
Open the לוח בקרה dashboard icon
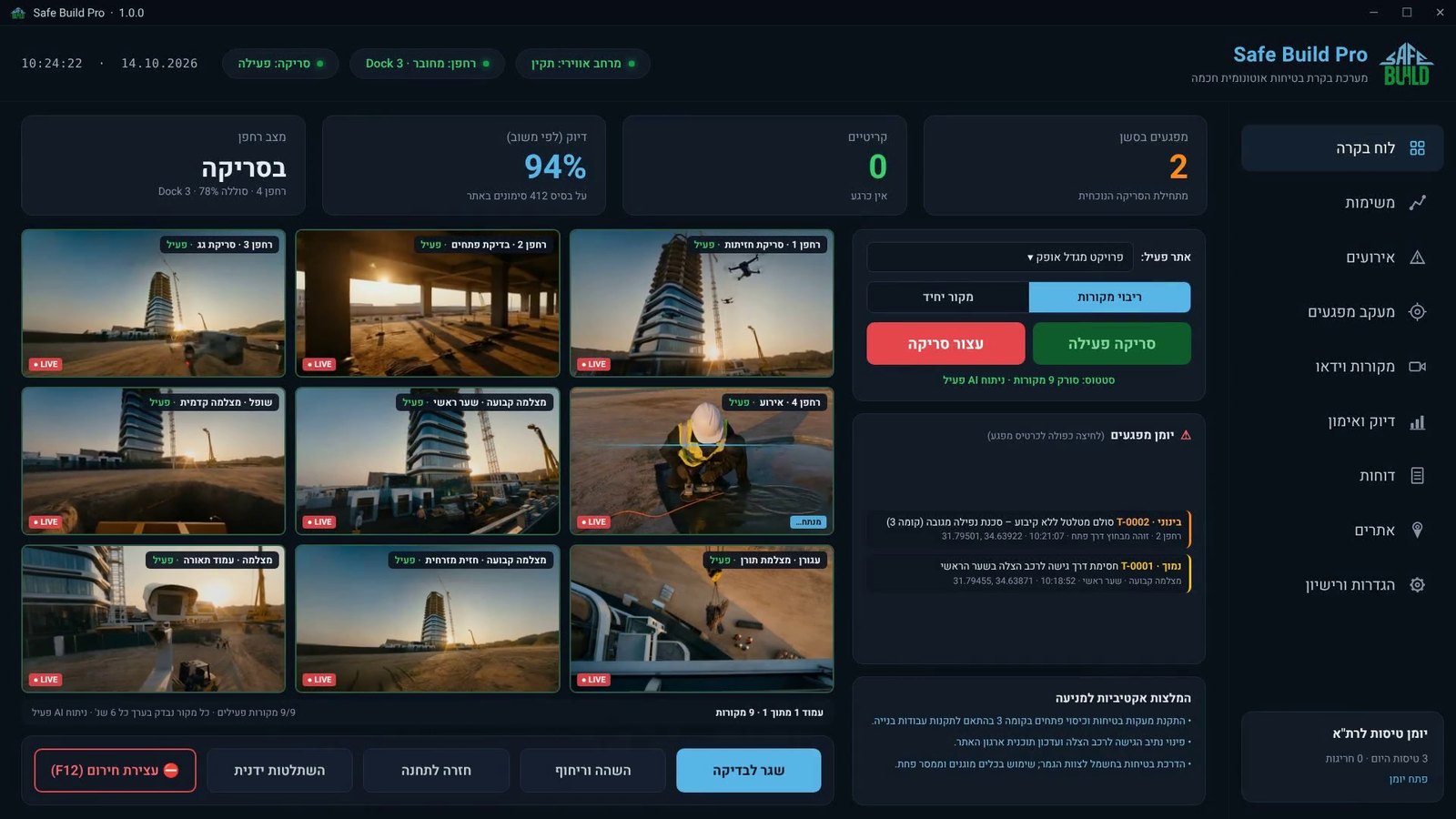click(1417, 148)
